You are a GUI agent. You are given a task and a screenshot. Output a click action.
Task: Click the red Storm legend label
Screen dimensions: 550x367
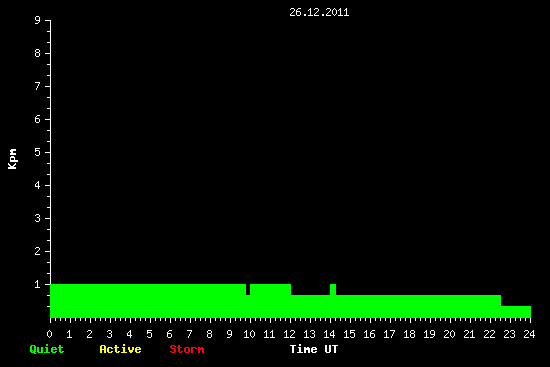(187, 349)
